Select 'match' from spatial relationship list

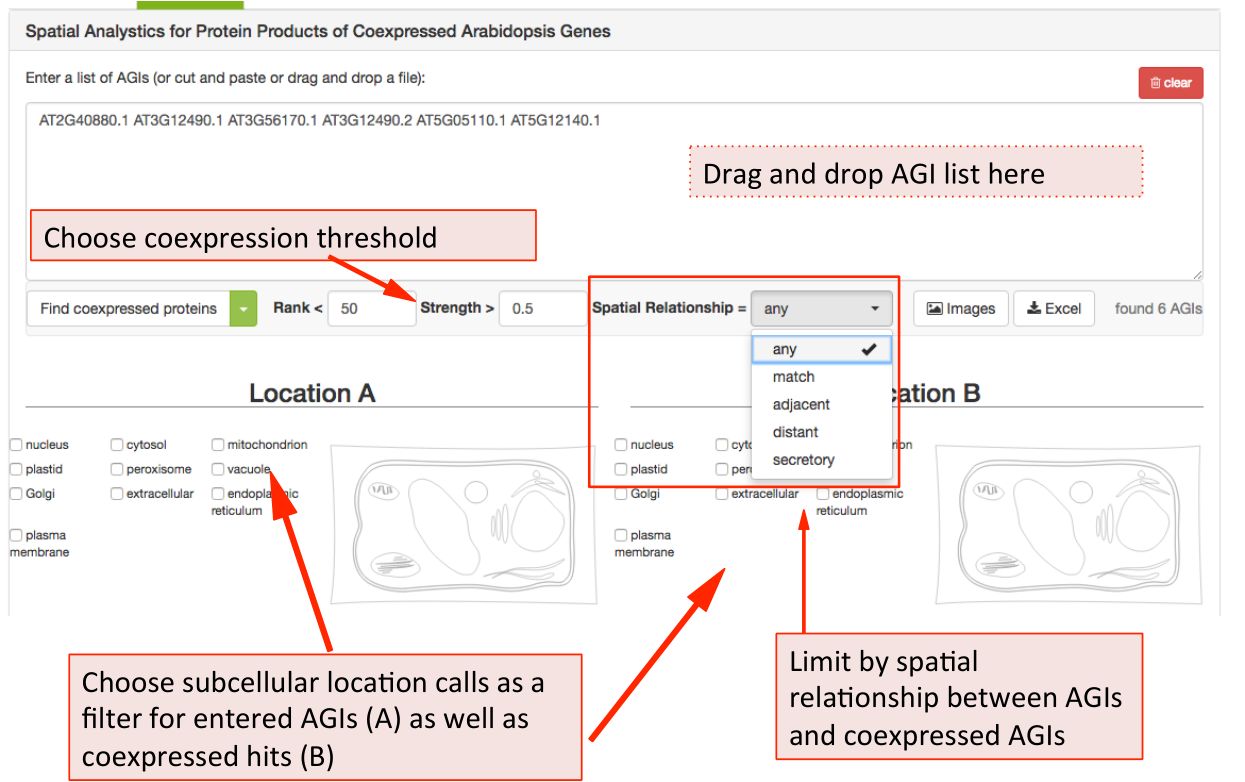click(x=794, y=377)
